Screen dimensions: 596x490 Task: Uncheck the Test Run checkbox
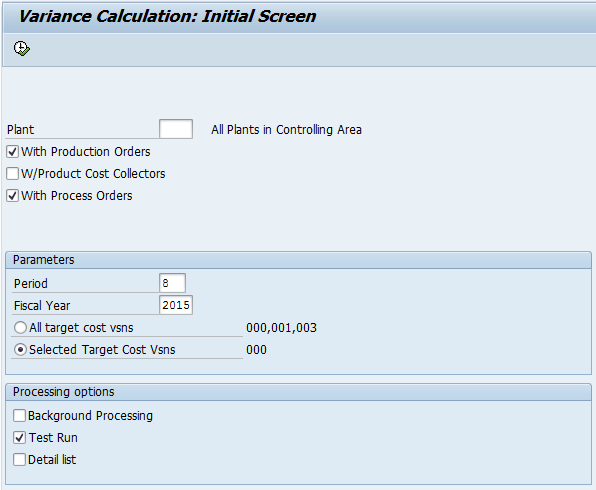[19, 438]
